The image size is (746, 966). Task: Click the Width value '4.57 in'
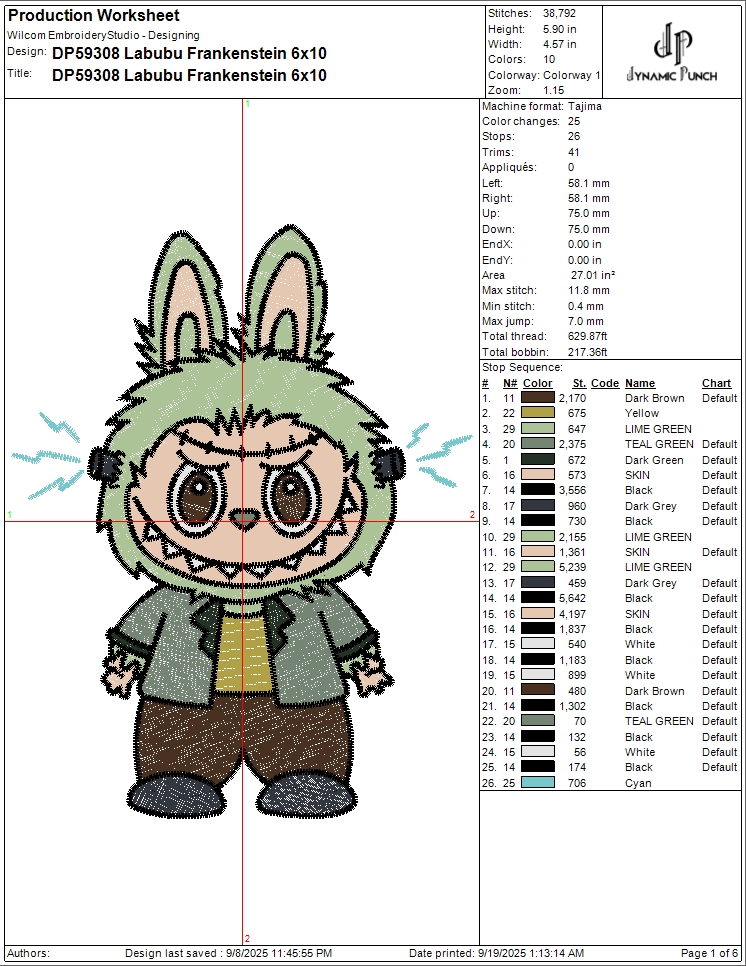pyautogui.click(x=560, y=44)
